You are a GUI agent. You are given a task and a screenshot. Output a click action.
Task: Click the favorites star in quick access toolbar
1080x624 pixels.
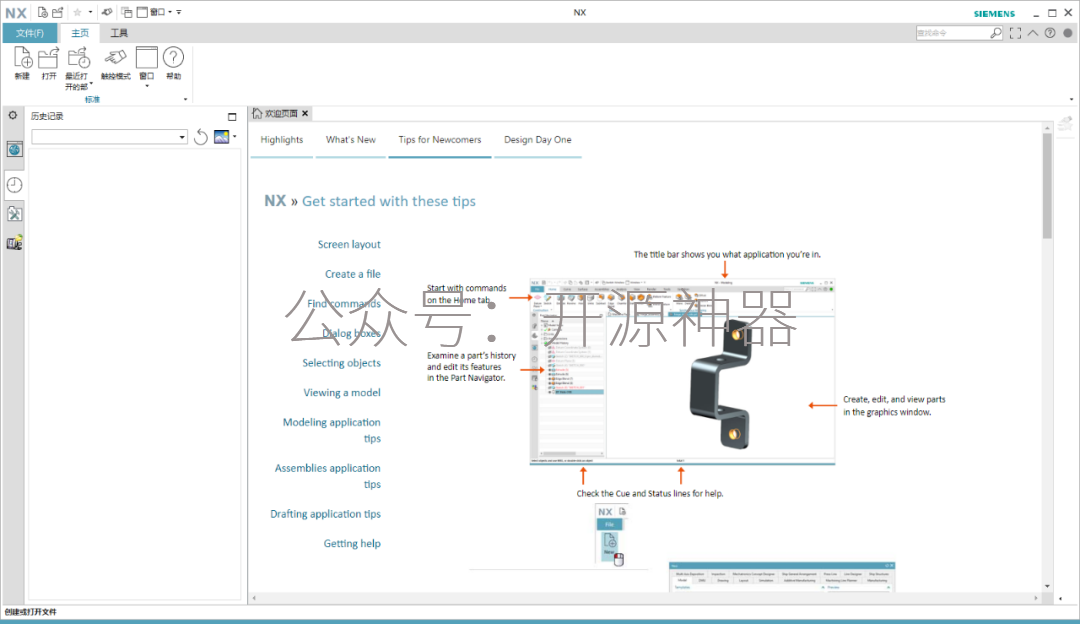pos(78,12)
